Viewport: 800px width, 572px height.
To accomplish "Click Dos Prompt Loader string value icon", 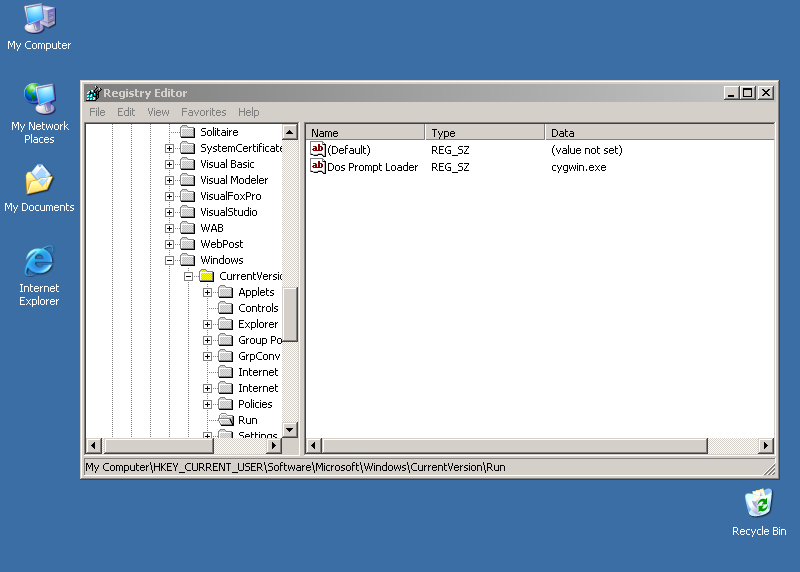I will pyautogui.click(x=318, y=166).
